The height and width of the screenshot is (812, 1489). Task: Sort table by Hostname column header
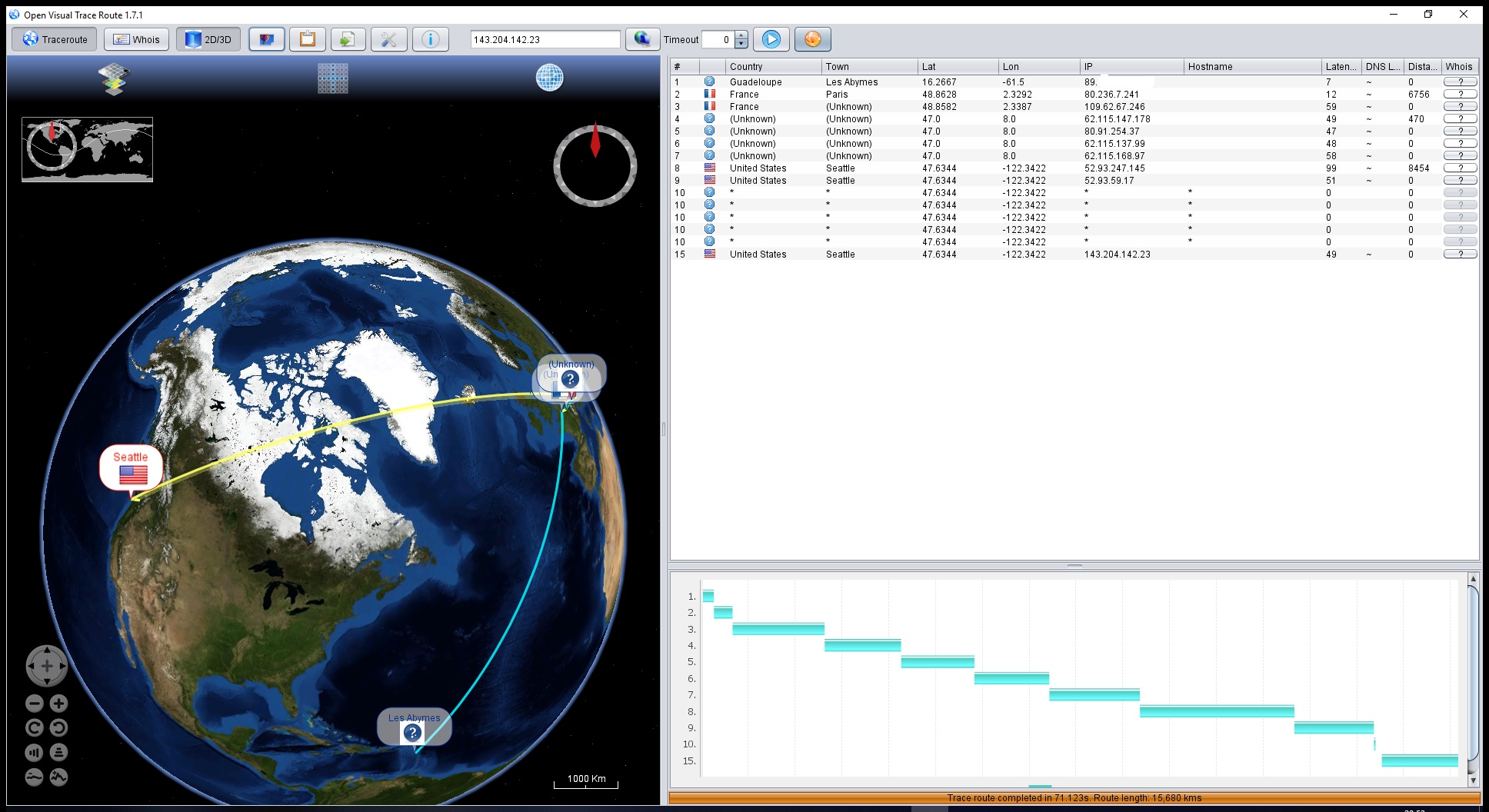tap(1252, 67)
